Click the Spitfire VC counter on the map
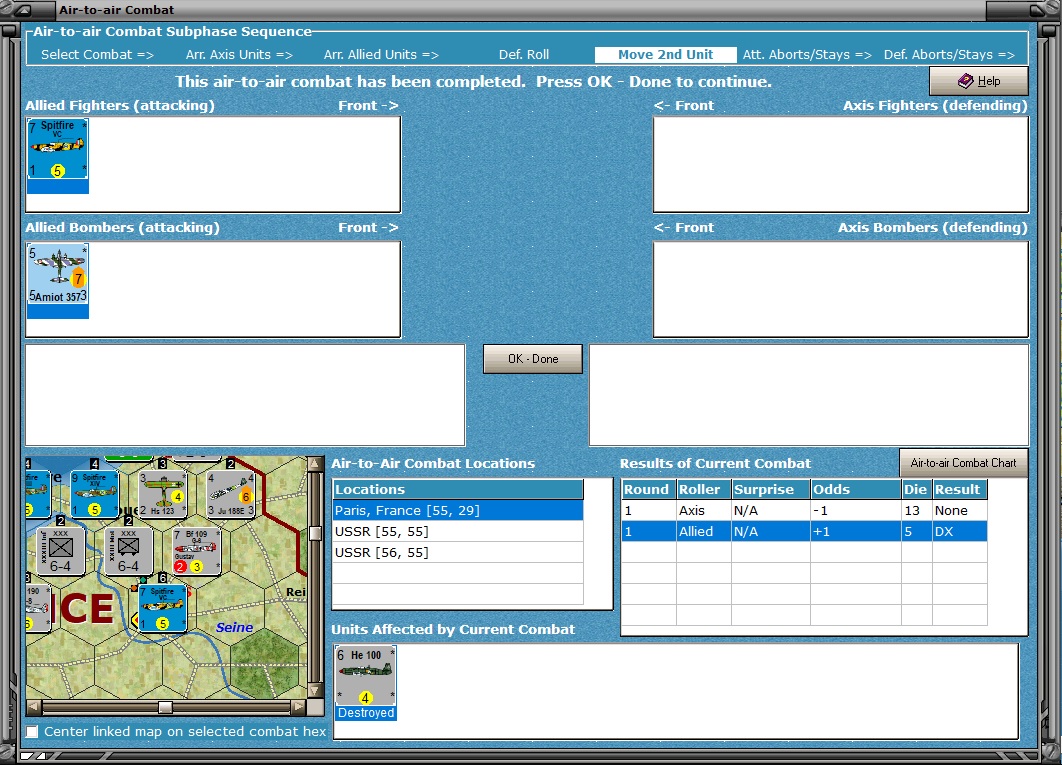Screen dimensions: 1062x765 point(163,608)
